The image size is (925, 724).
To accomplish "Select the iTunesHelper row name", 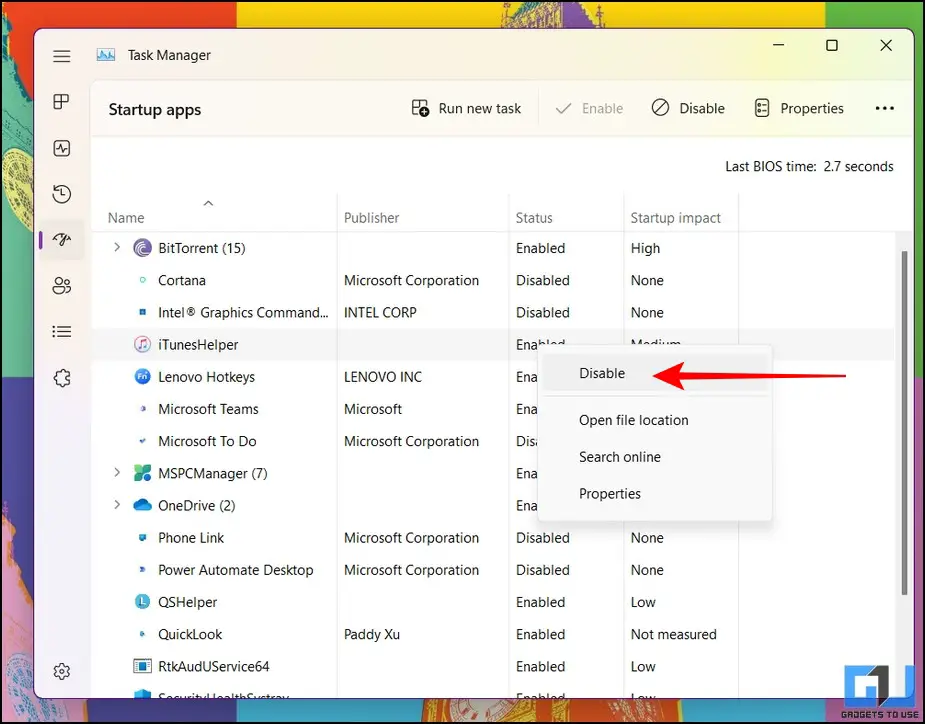I will (198, 345).
